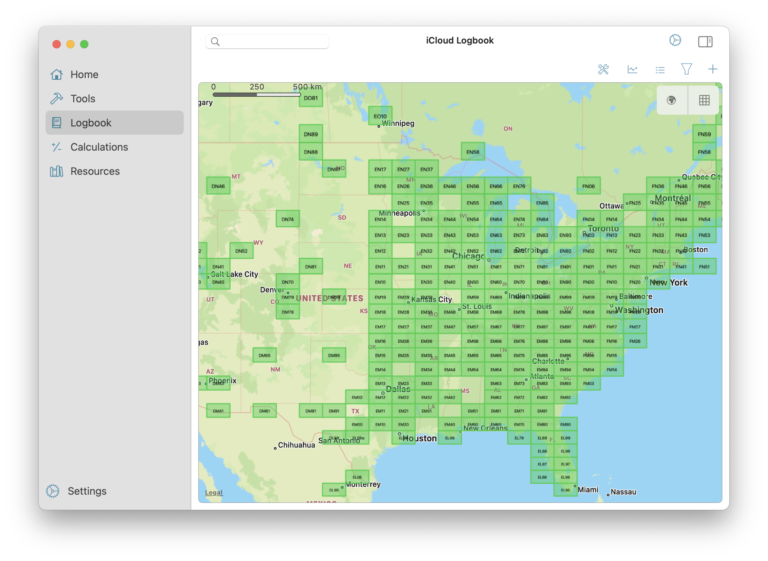The height and width of the screenshot is (561, 768).
Task: Open the filter funnel options
Action: point(687,69)
